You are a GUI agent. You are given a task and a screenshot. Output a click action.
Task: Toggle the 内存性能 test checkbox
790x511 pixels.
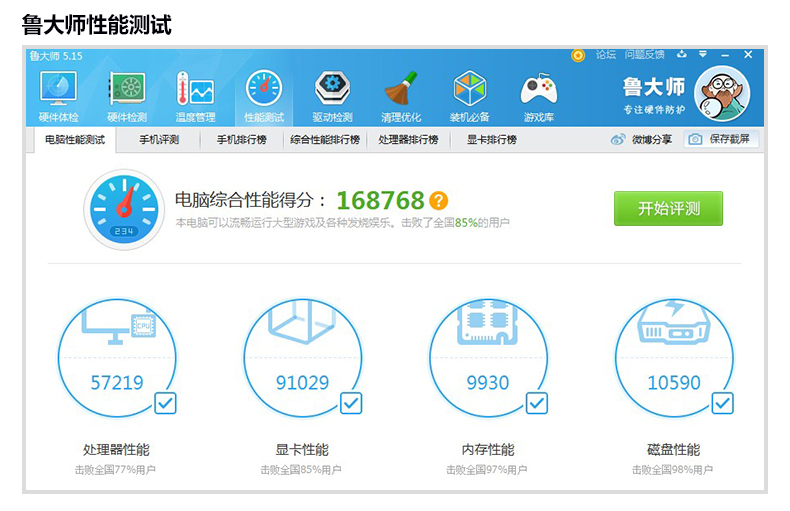tap(537, 403)
